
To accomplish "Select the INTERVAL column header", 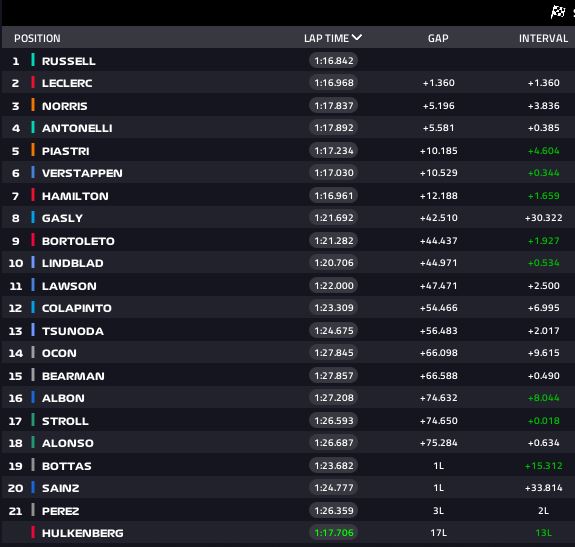I will coord(543,38).
